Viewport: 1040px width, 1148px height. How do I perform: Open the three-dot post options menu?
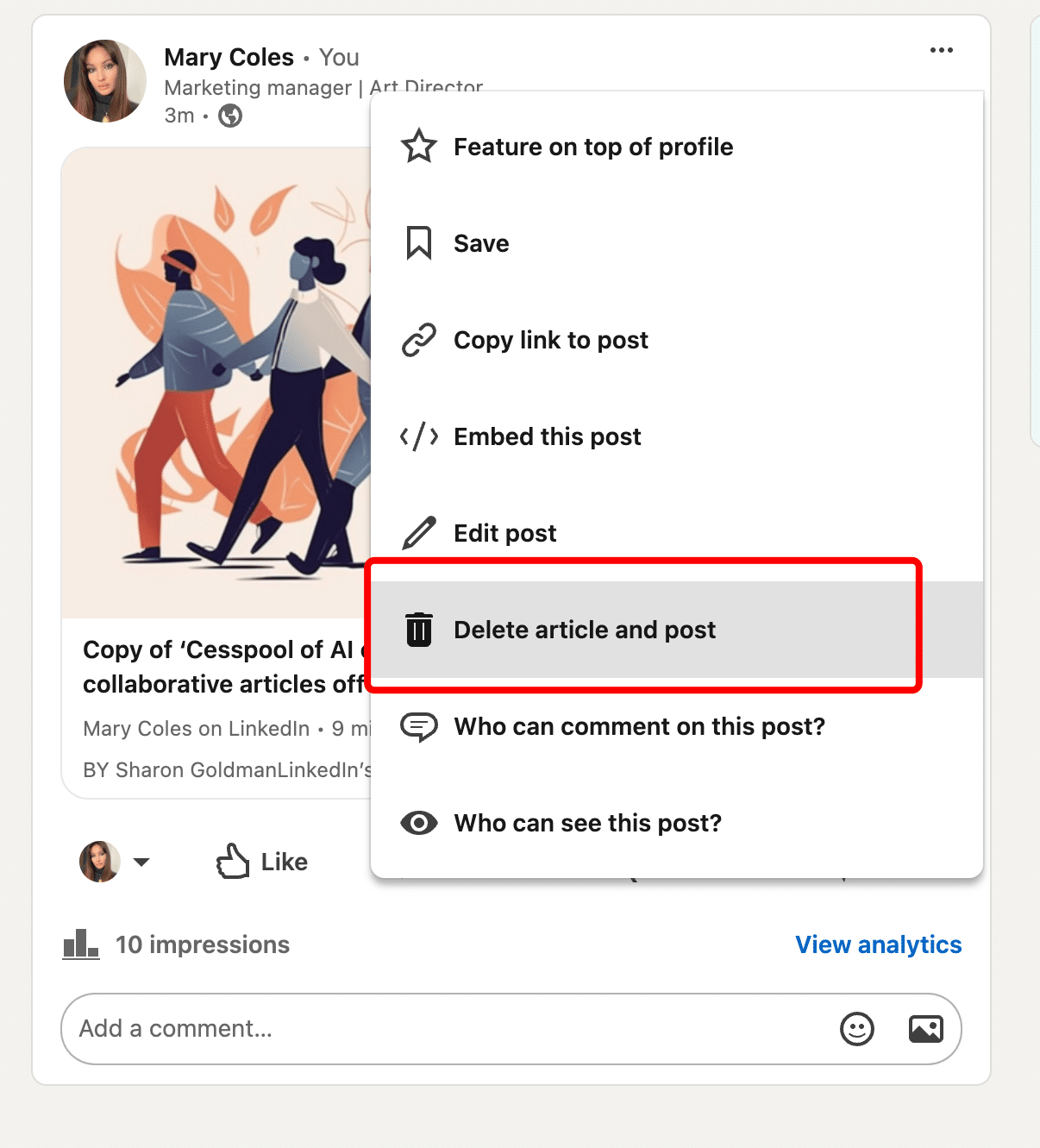coord(941,51)
